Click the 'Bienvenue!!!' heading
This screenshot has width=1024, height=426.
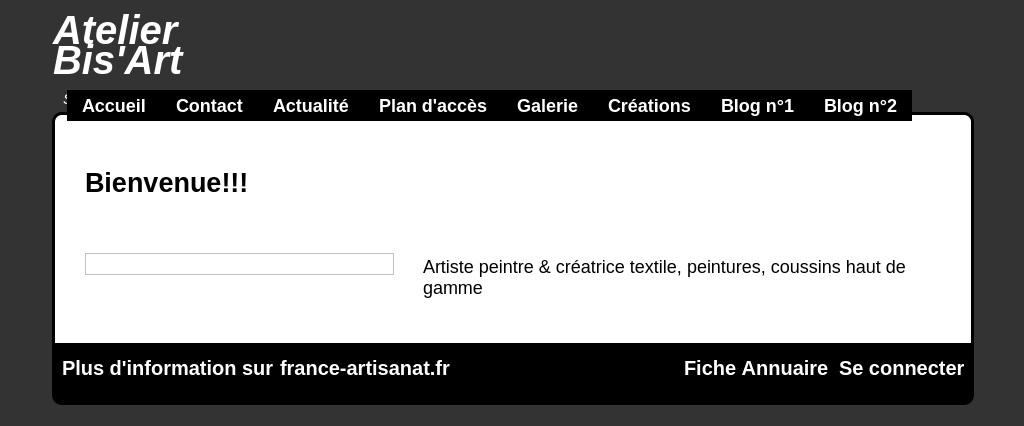click(167, 183)
